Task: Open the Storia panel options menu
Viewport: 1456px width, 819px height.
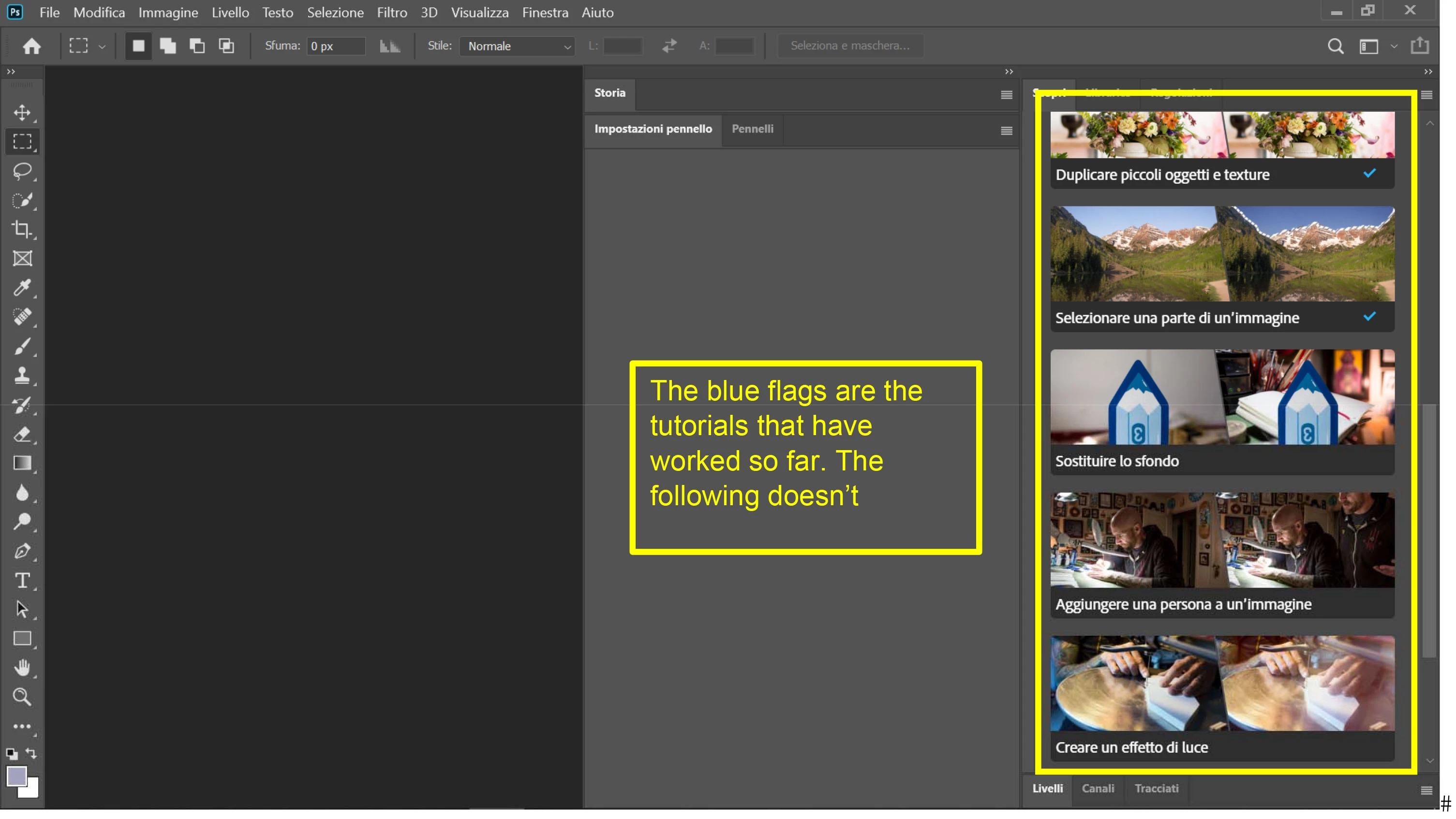Action: tap(1006, 95)
